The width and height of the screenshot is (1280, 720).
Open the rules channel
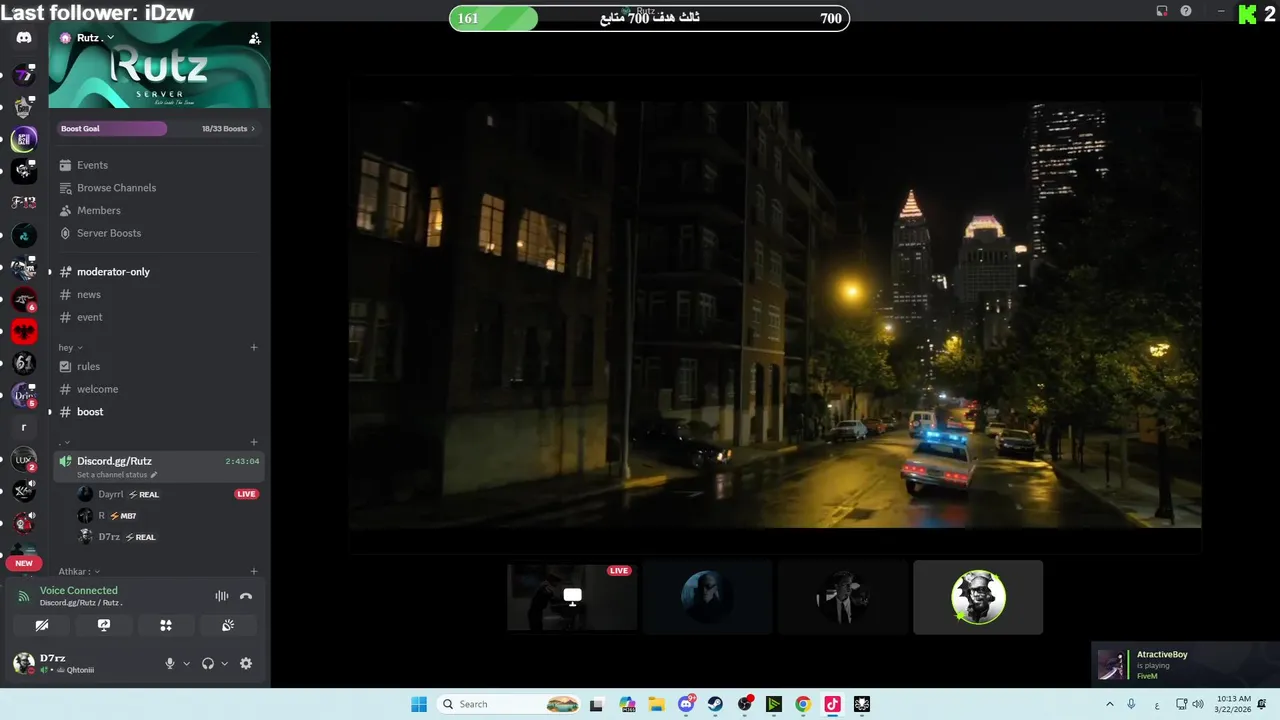tap(160, 366)
